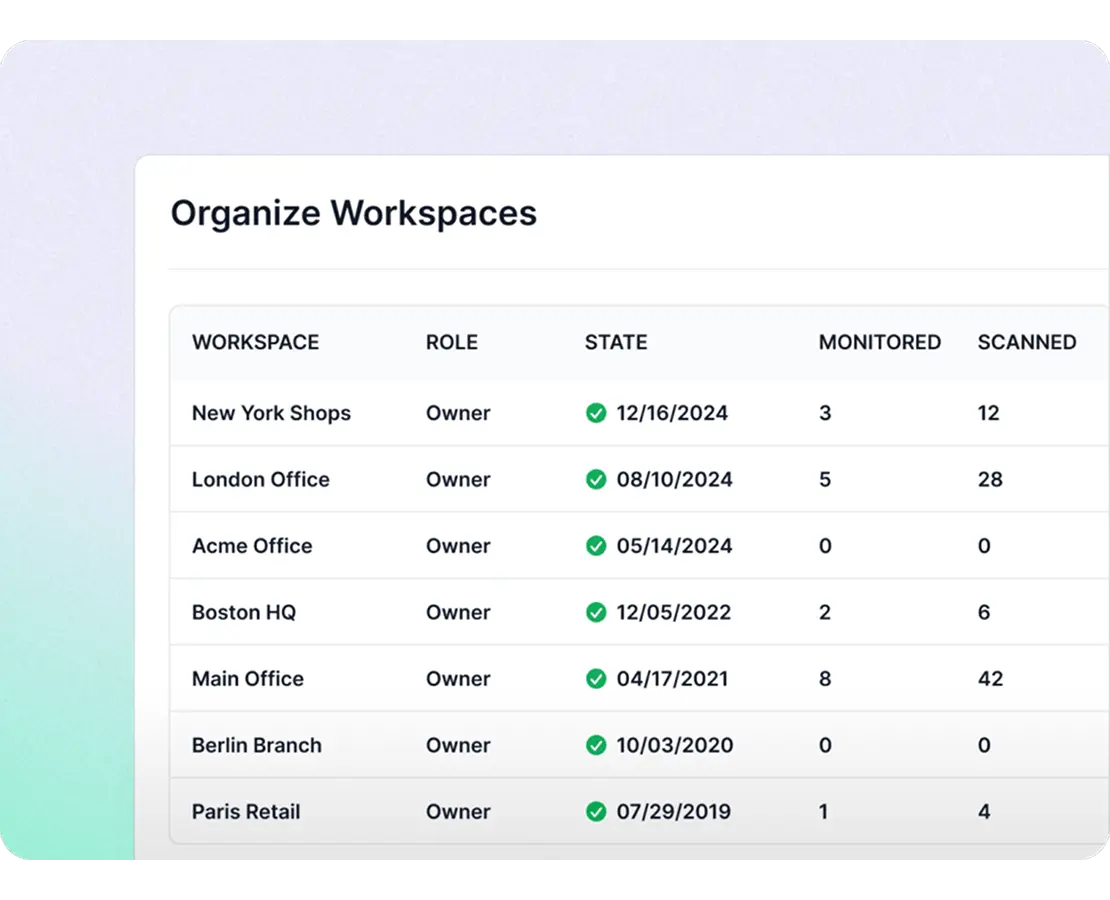Select the date 07/29/2019
Screen dimensions: 1110x900
pos(674,812)
